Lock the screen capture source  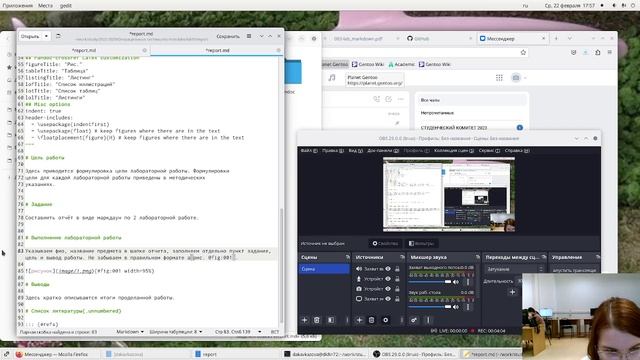click(x=397, y=299)
